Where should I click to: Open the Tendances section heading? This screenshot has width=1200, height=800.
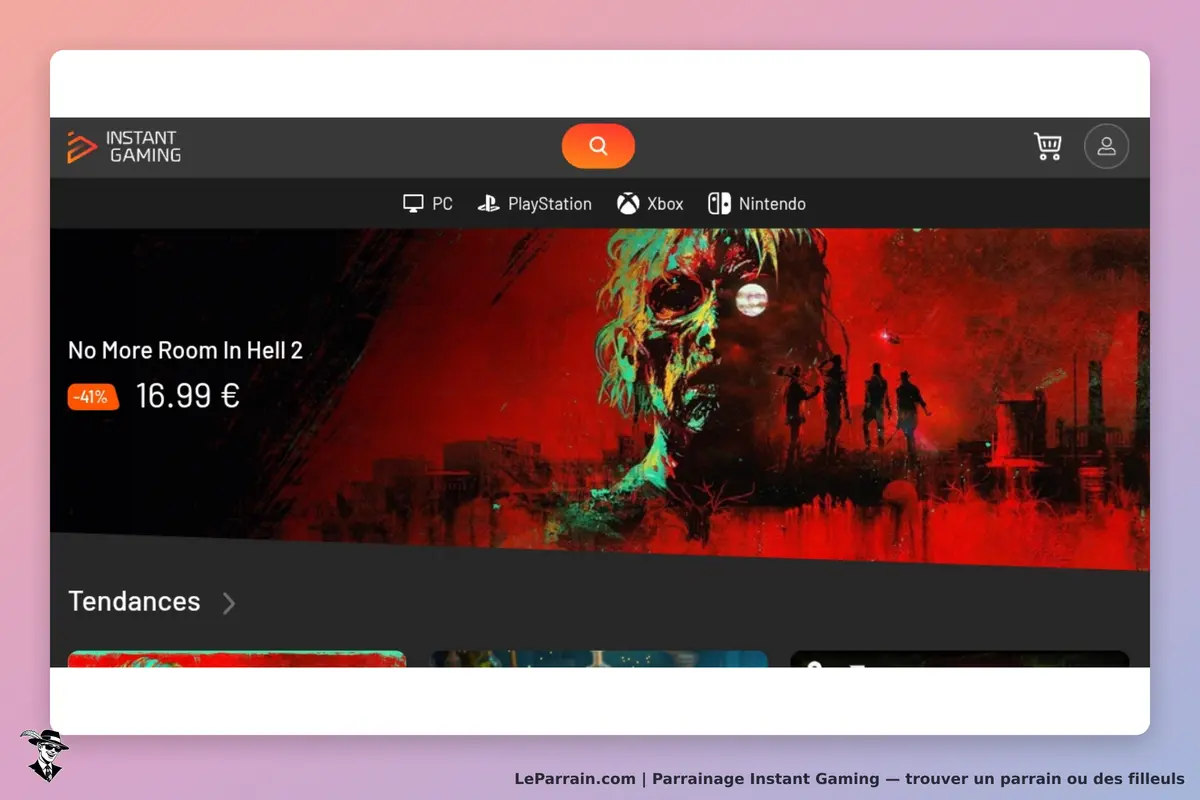tap(134, 601)
